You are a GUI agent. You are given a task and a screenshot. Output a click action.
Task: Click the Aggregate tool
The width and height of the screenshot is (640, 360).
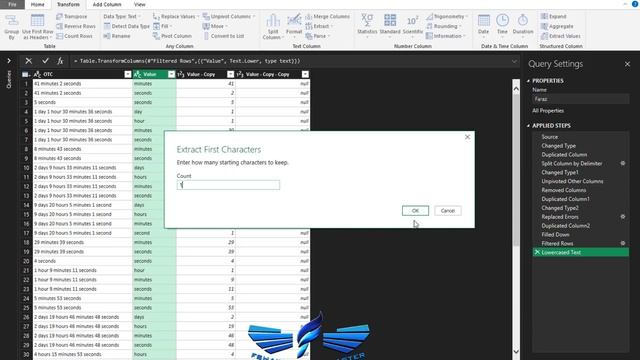pyautogui.click(x=557, y=26)
